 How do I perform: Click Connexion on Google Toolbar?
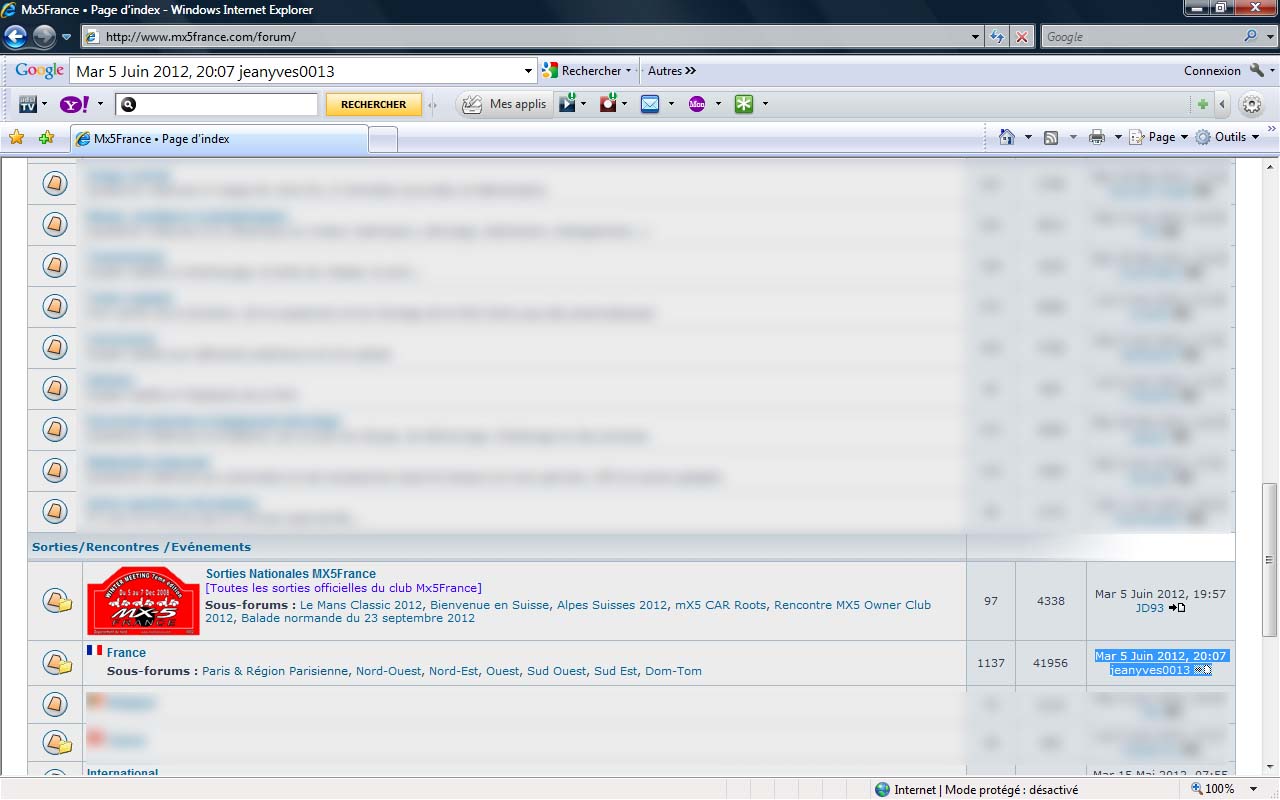tap(1212, 71)
